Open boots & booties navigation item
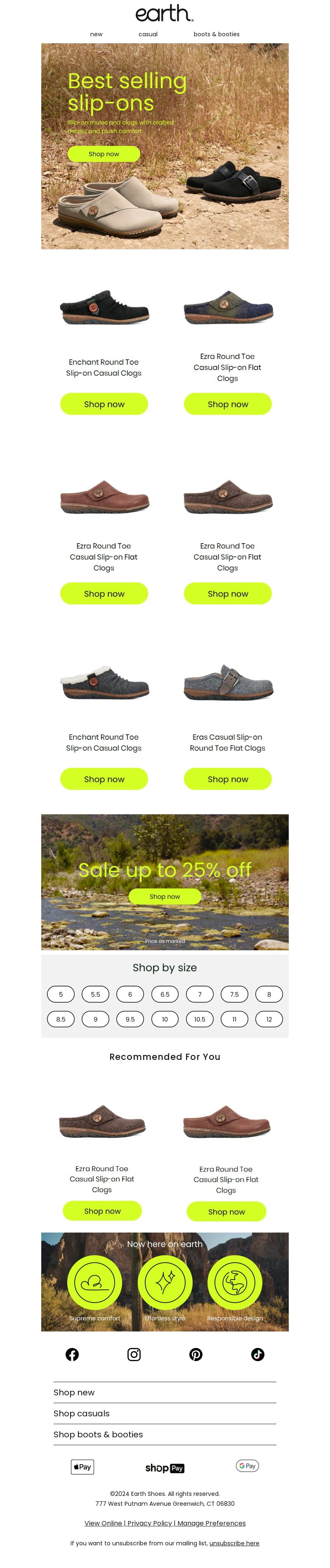The height and width of the screenshot is (1568, 330). (x=217, y=34)
